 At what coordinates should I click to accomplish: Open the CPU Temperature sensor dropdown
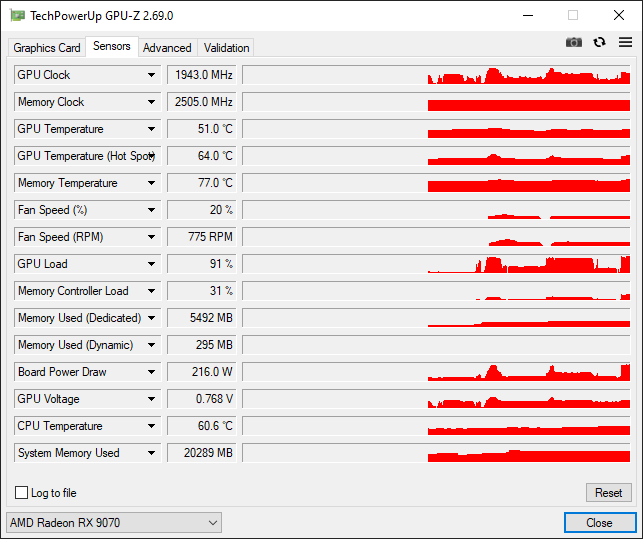(x=151, y=426)
